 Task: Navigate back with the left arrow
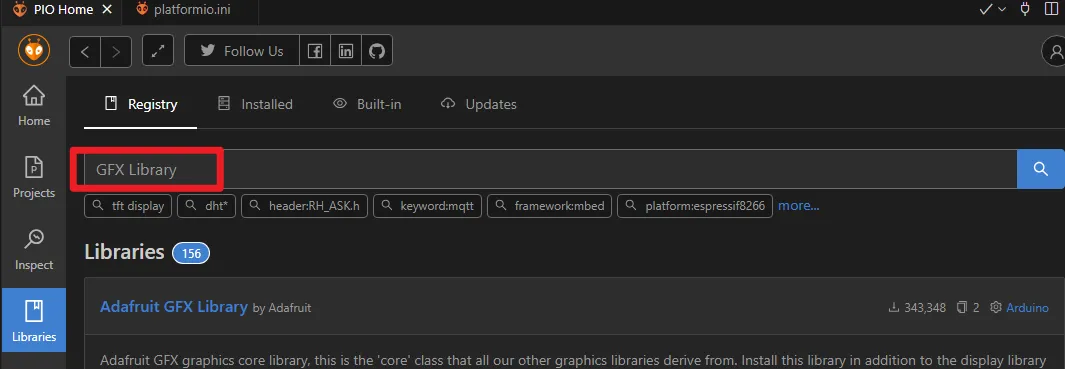pos(85,52)
